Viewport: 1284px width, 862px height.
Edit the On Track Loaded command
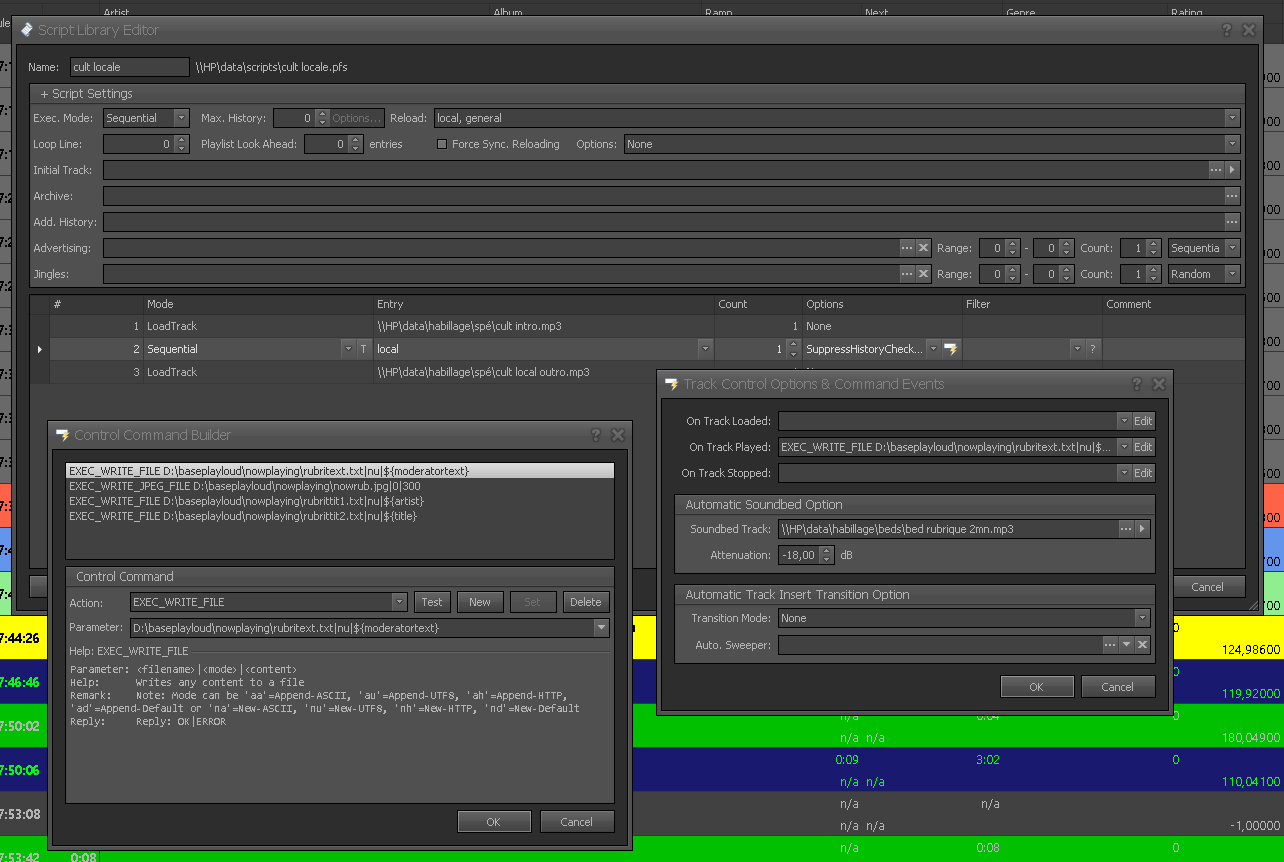click(1143, 421)
